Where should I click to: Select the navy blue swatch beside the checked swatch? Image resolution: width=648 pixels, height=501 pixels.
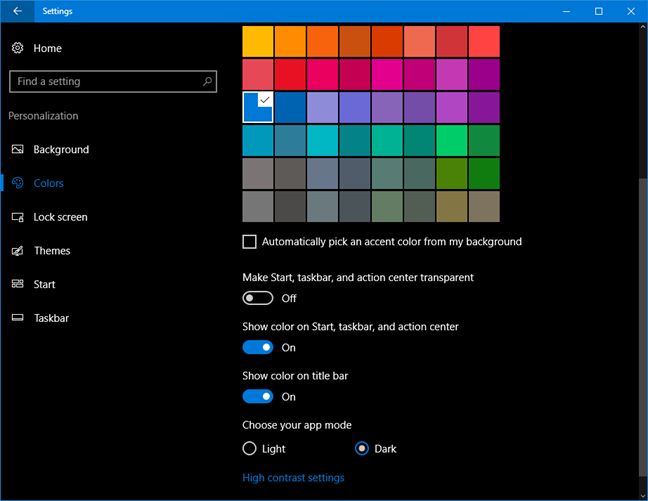[x=290, y=107]
